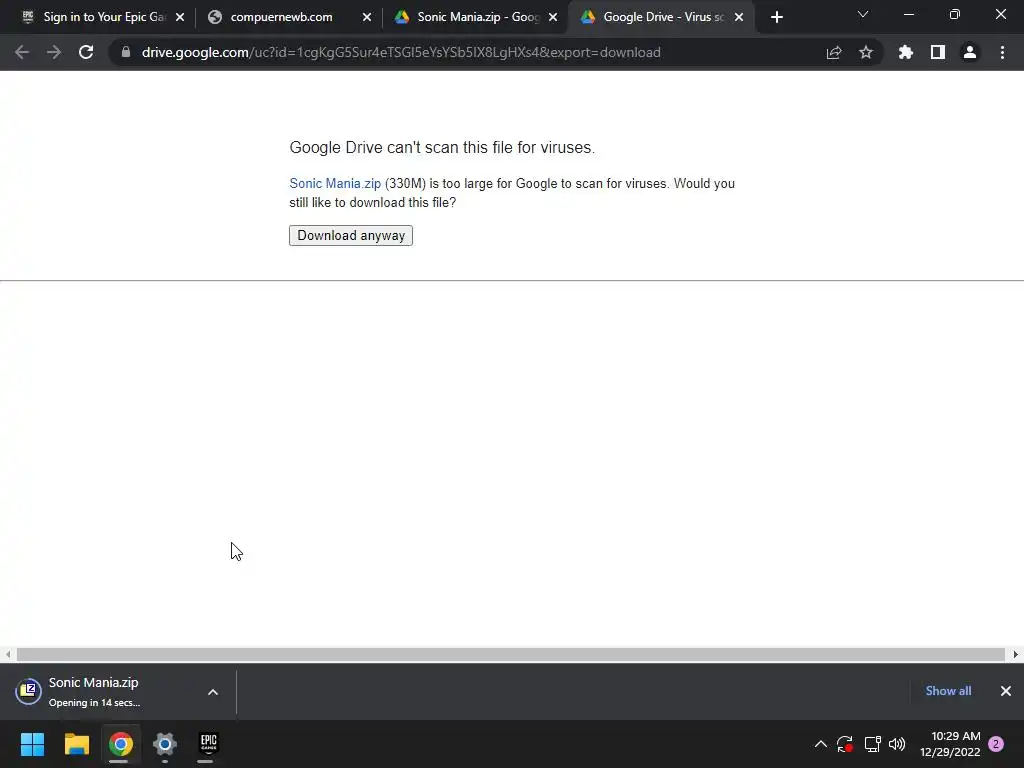This screenshot has height=768, width=1024.
Task: Open the Chrome three-dot menu
Action: [1002, 52]
